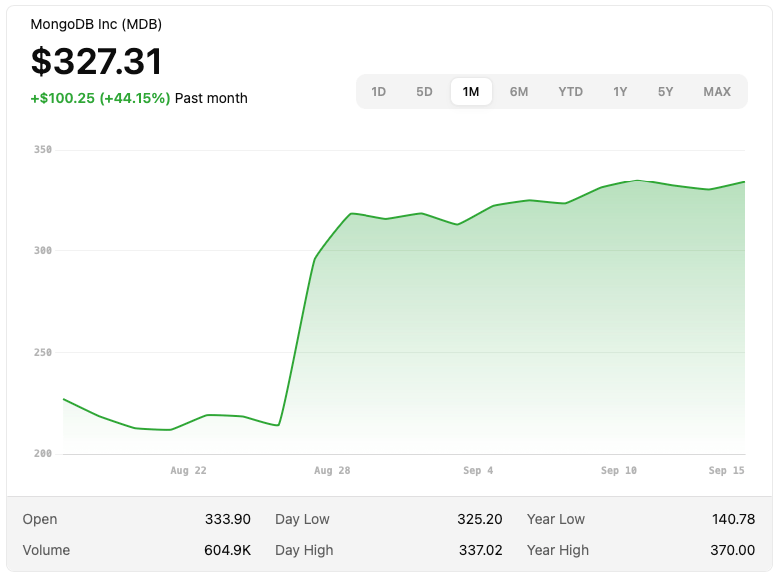
Task: Click the 200 y-axis label
Action: click(x=43, y=454)
